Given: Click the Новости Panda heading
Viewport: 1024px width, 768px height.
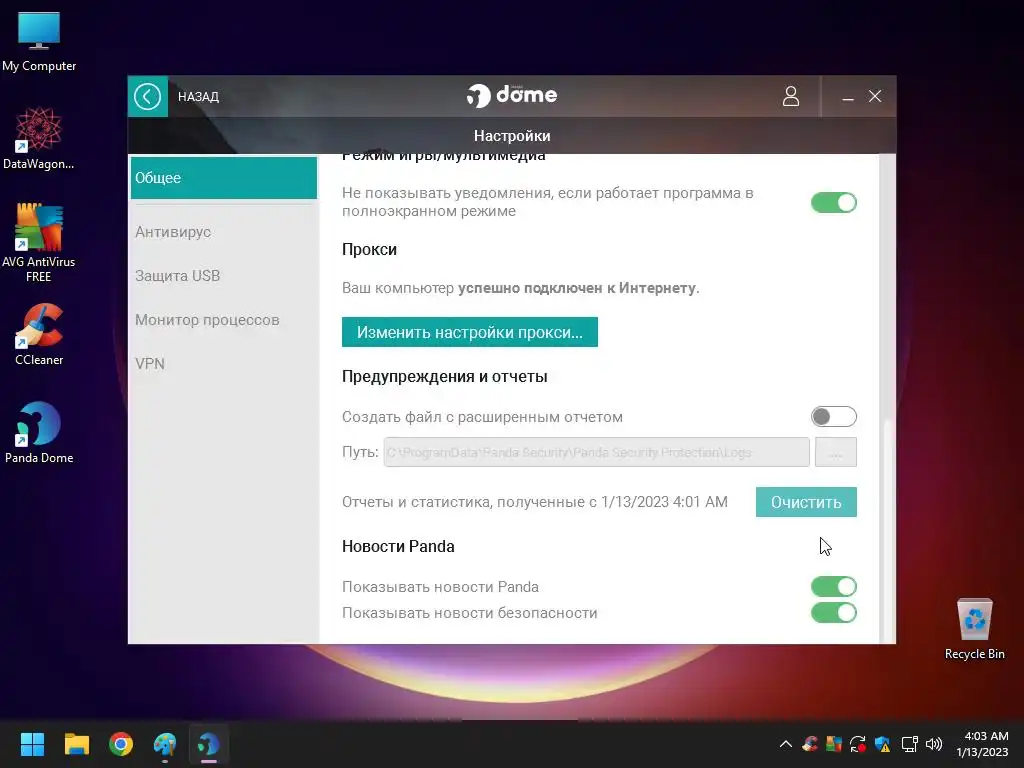Looking at the screenshot, I should pos(398,546).
